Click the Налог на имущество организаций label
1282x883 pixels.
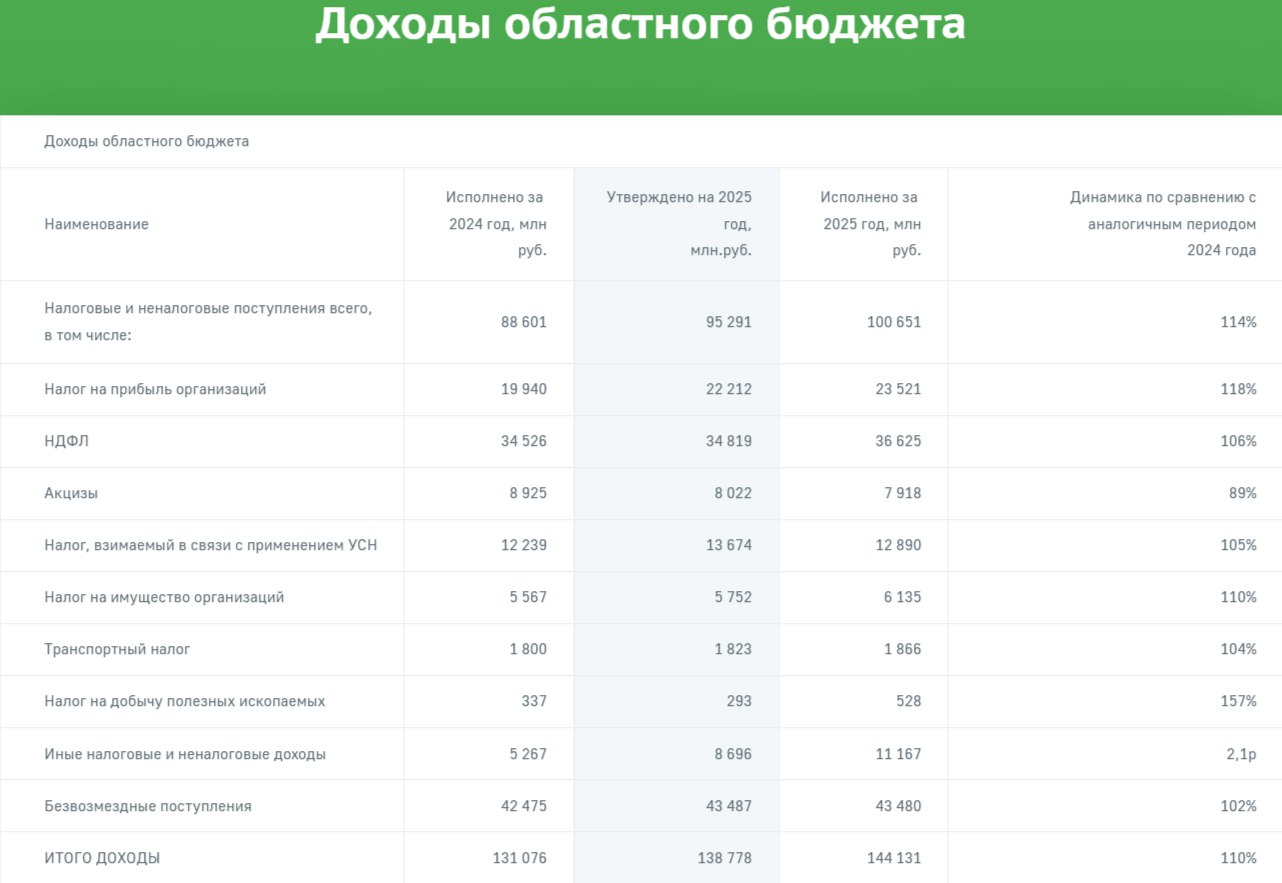[164, 597]
